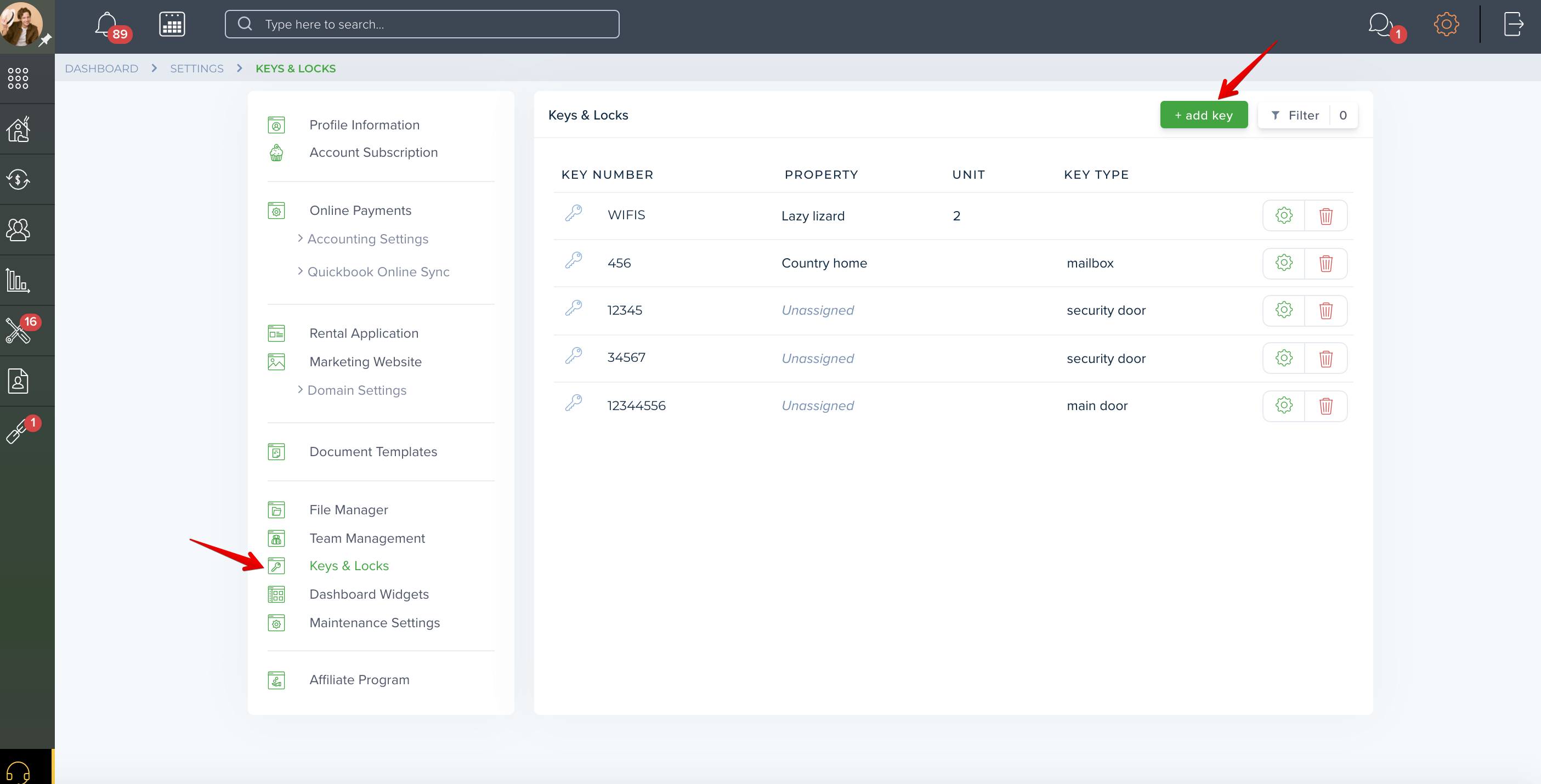The width and height of the screenshot is (1541, 784).
Task: Delete the WIFIS key
Action: pyautogui.click(x=1325, y=216)
